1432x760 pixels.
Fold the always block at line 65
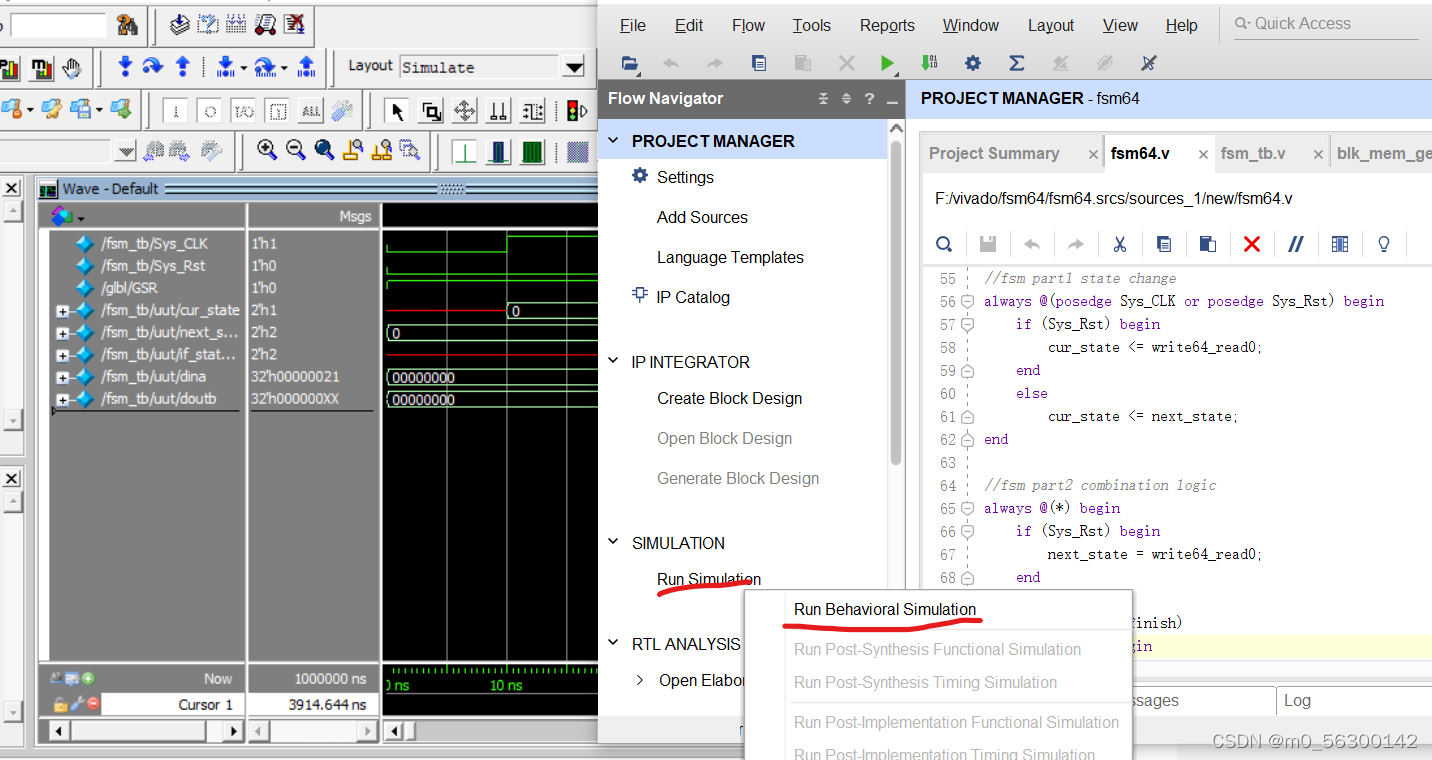967,508
